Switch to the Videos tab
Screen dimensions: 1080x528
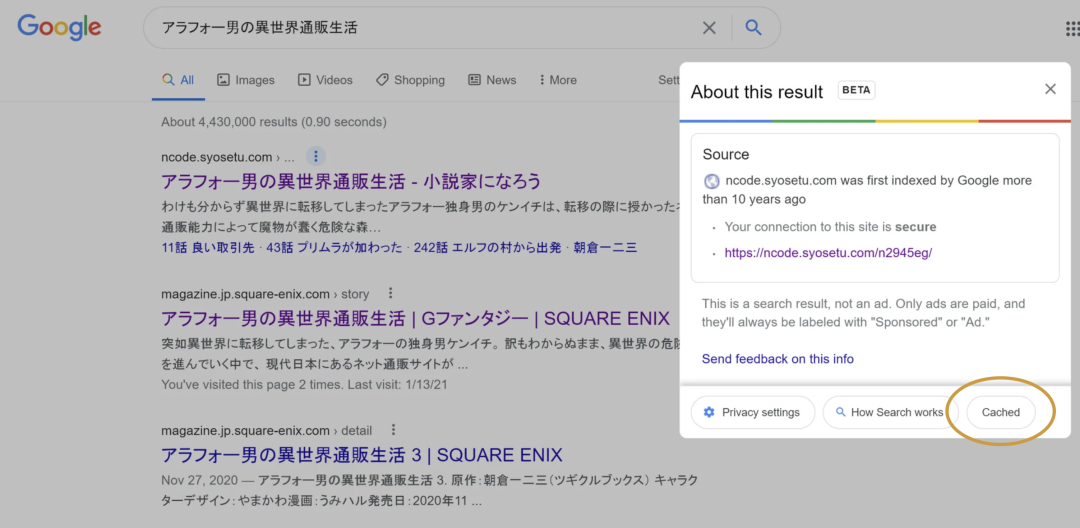(x=324, y=80)
